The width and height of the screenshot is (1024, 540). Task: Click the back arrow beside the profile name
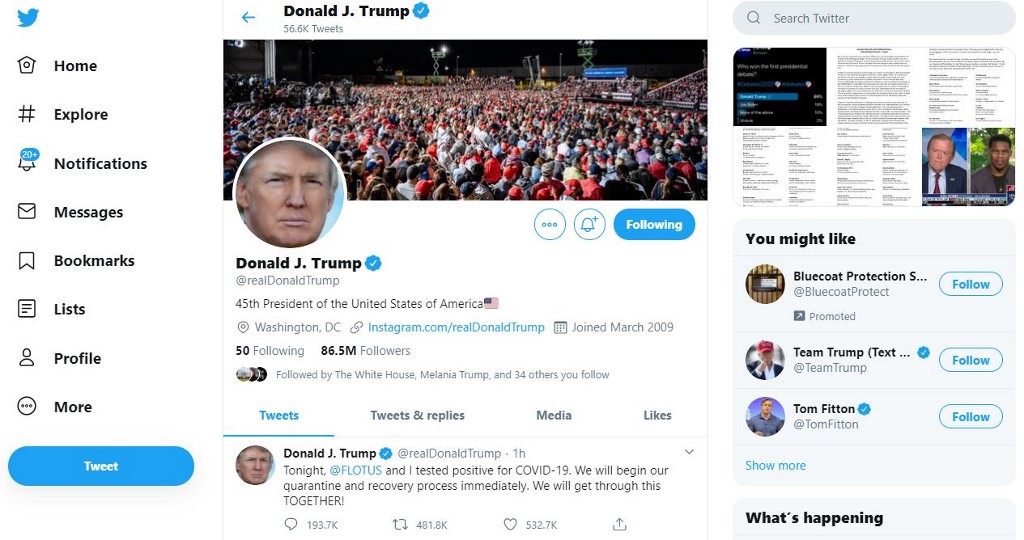point(248,18)
